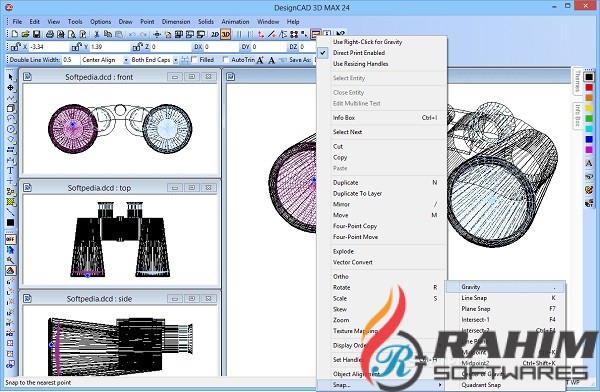Screen dimensions: 600x392
Task: Create a new file with the New icon
Action: coord(14,34)
